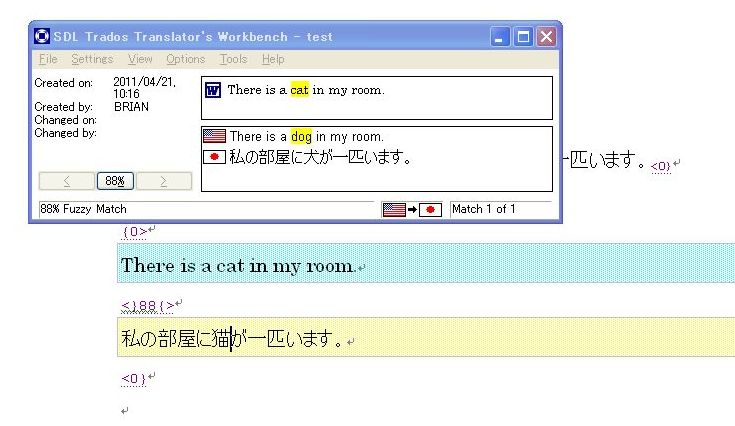Click the SDL Trados title bar app icon
735x426 pixels.
pyautogui.click(x=42, y=36)
